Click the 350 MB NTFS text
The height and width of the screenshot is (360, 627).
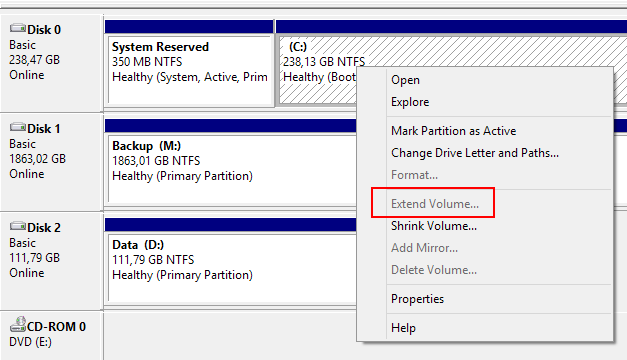coord(147,62)
